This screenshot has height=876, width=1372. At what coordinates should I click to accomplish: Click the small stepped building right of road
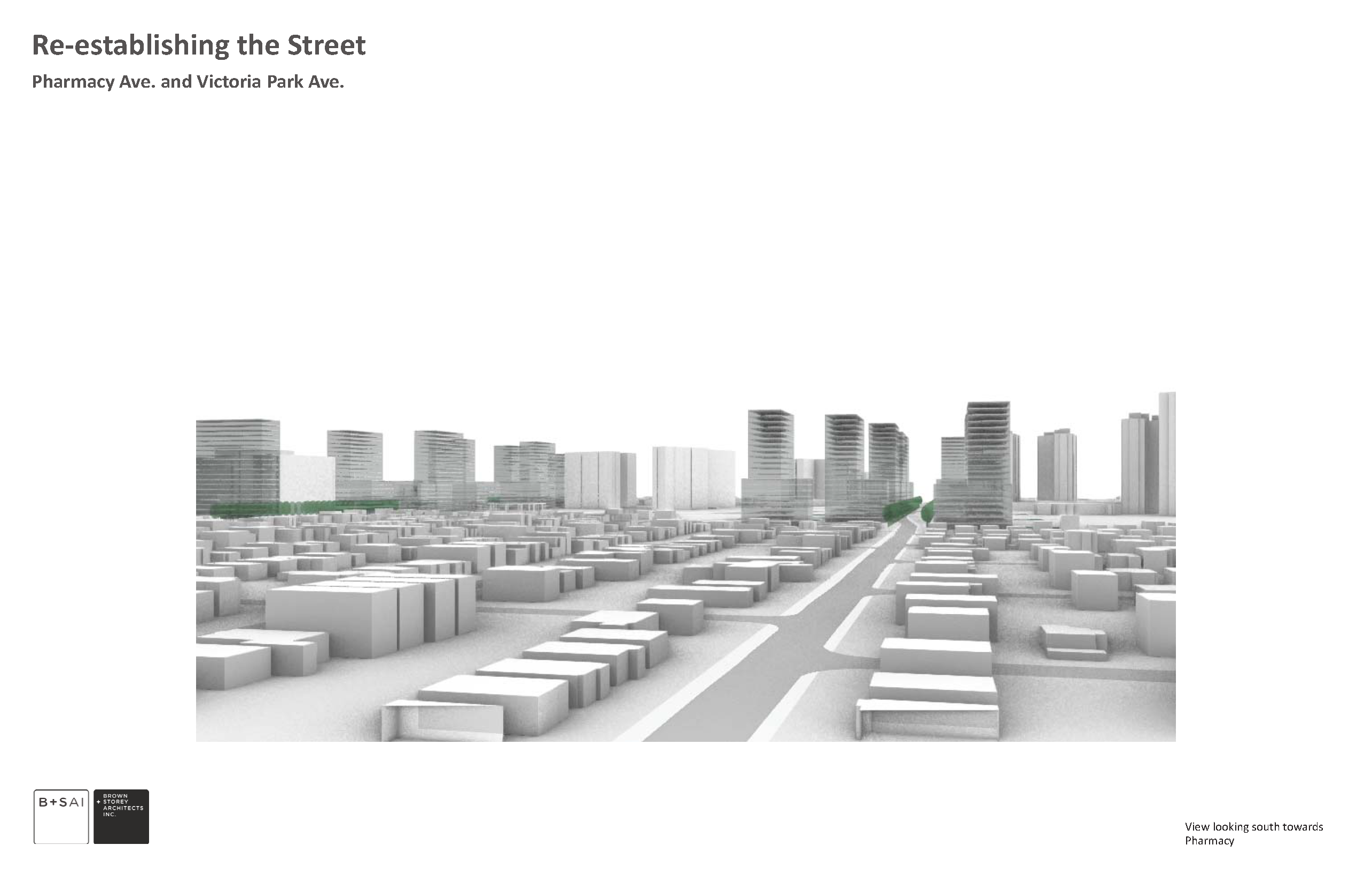click(1074, 642)
